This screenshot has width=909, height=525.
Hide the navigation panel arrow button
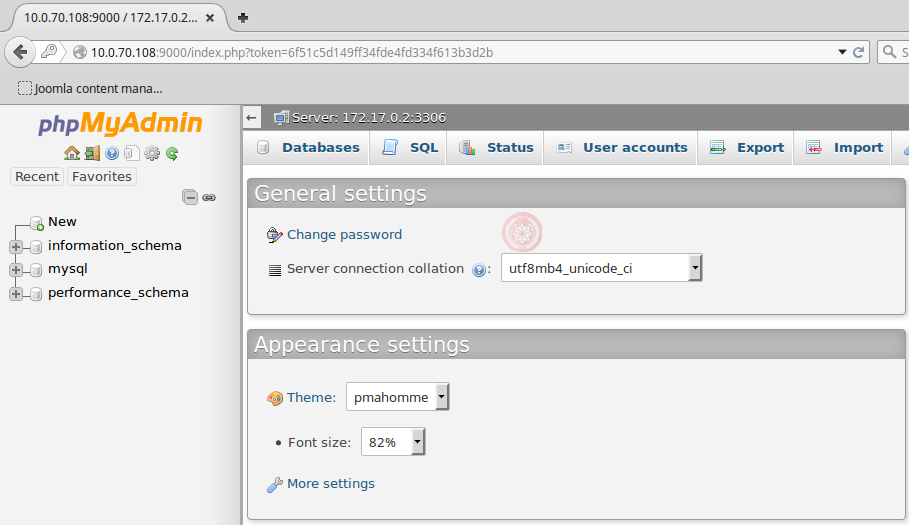tap(252, 118)
